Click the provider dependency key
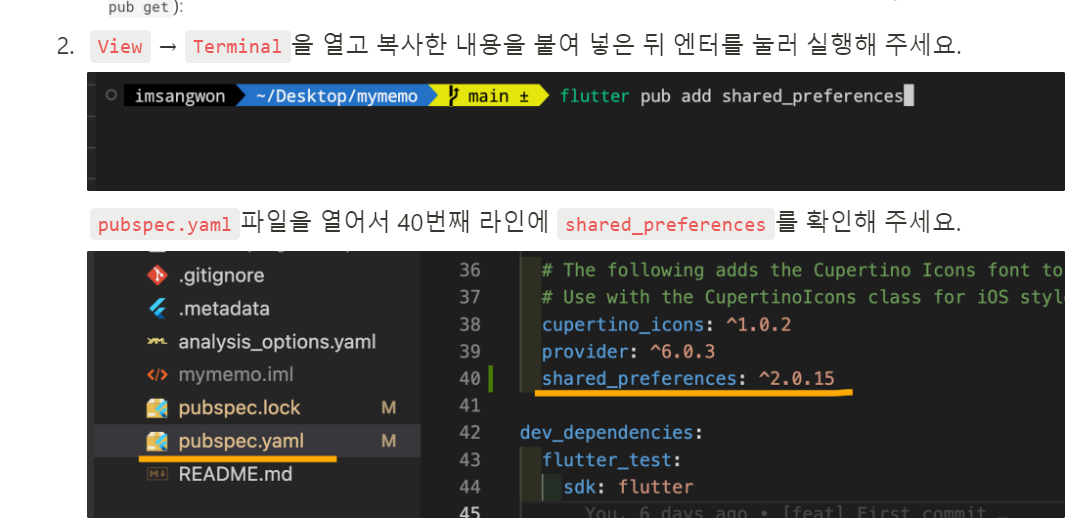The height and width of the screenshot is (525, 1088). pos(586,351)
